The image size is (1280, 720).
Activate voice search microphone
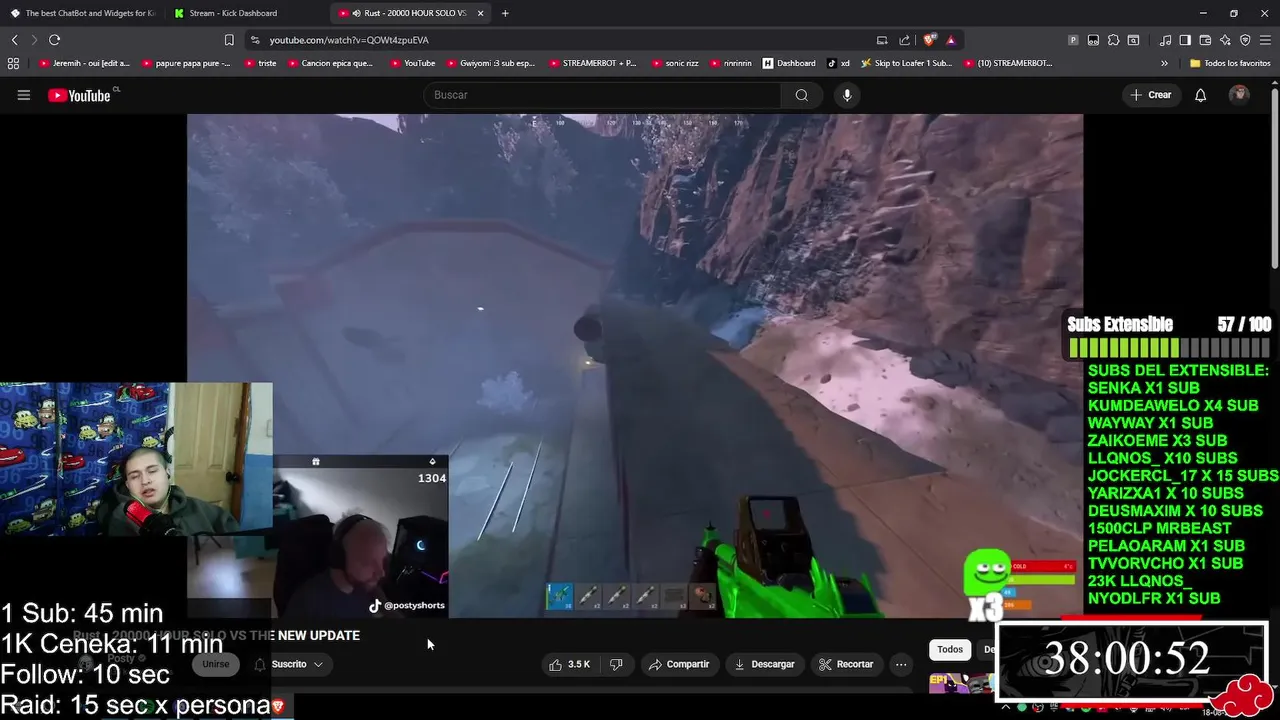click(x=847, y=95)
